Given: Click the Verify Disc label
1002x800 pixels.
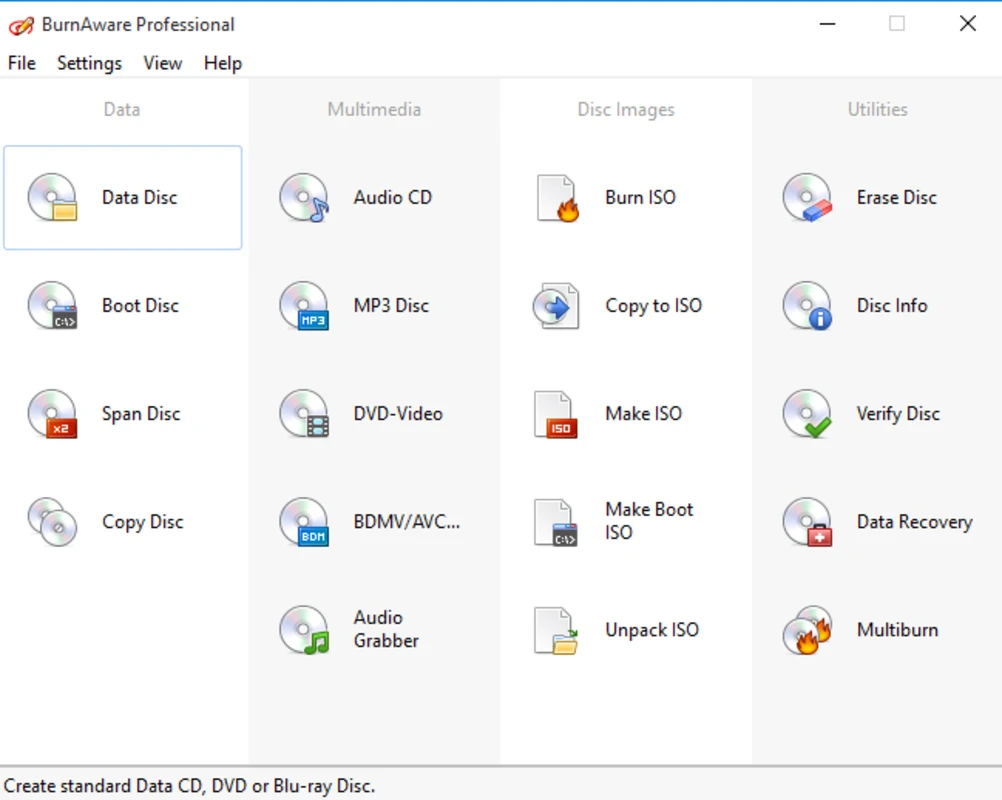Looking at the screenshot, I should [x=898, y=414].
